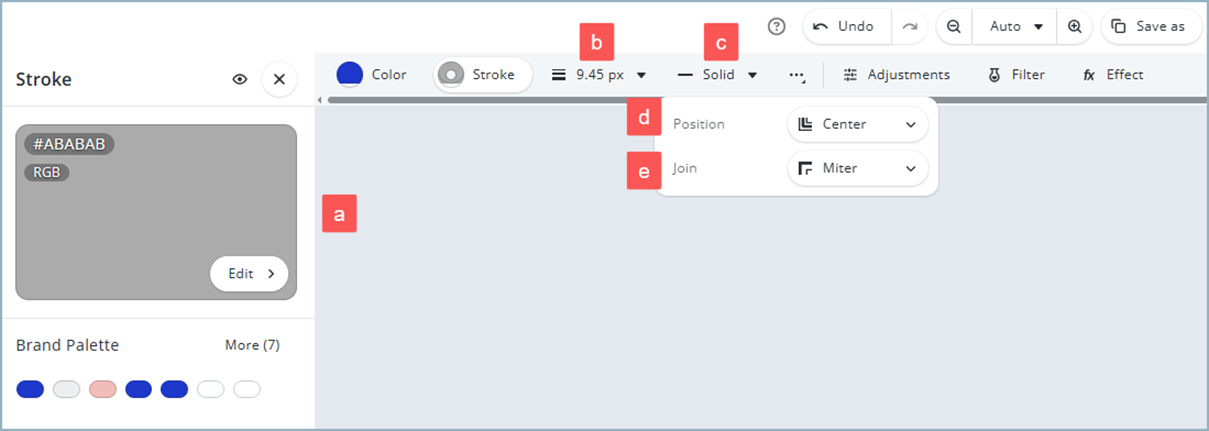
Task: Open the Solid stroke style dropdown
Action: [717, 75]
